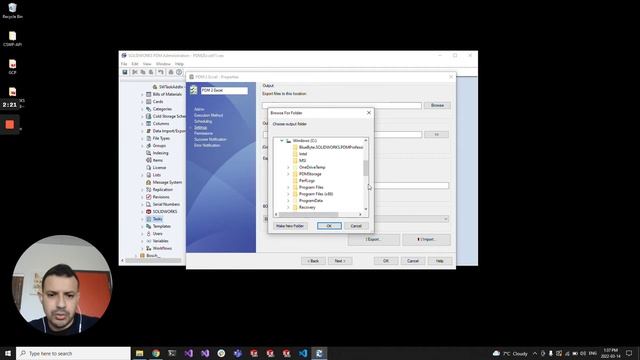
Task: Open the dropdown at bottom of Properties page
Action: pos(445,219)
